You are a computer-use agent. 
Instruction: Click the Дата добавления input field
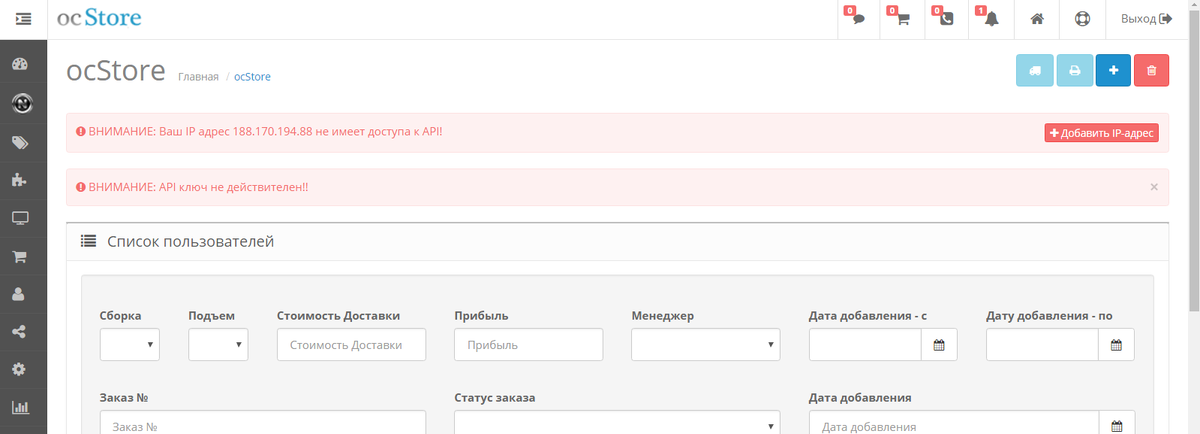954,423
